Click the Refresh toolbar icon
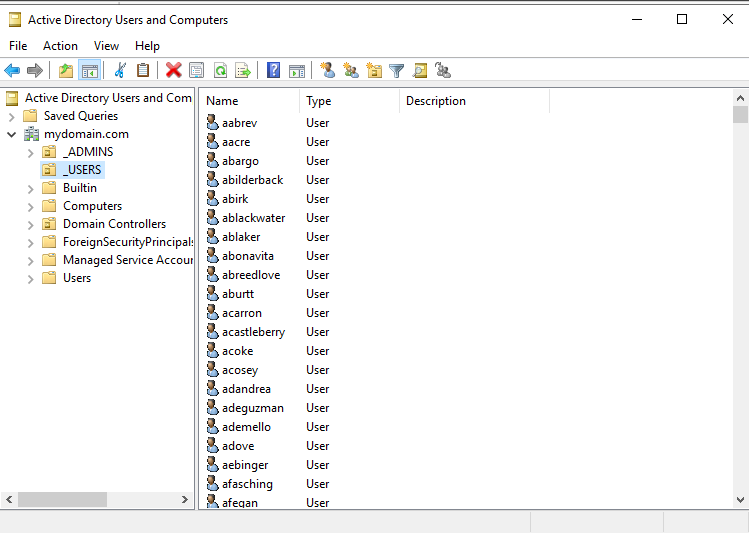 click(220, 71)
